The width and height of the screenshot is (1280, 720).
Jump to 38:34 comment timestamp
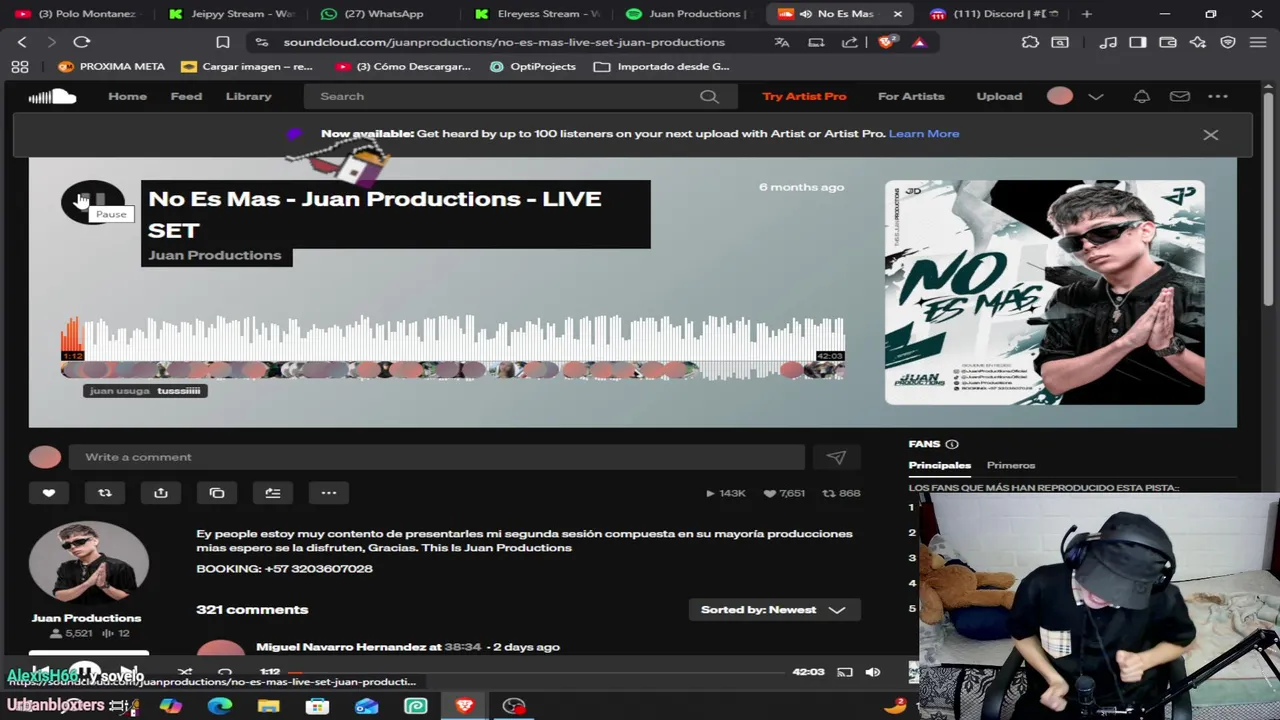(x=462, y=647)
